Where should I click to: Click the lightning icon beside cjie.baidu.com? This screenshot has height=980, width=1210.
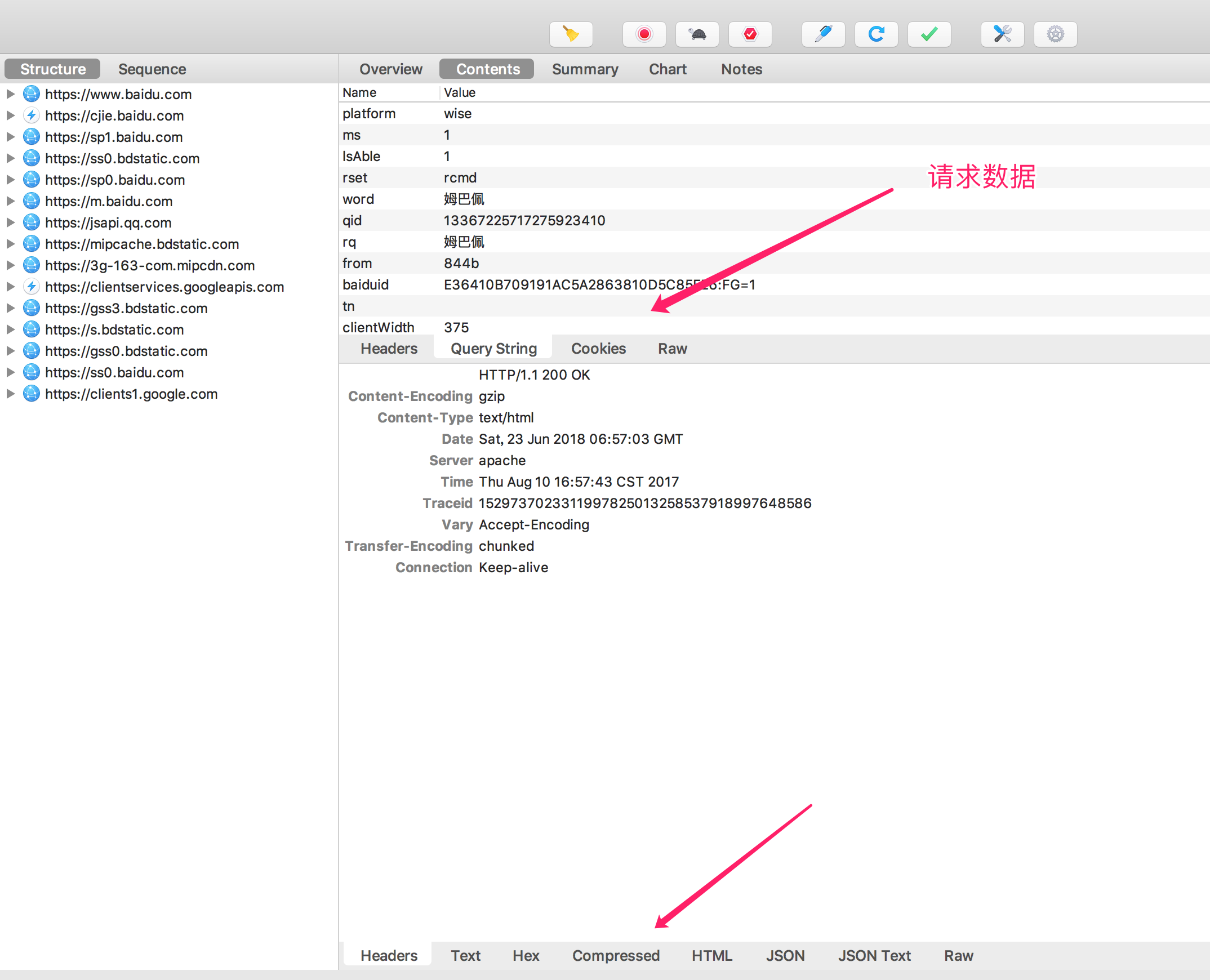[x=32, y=115]
